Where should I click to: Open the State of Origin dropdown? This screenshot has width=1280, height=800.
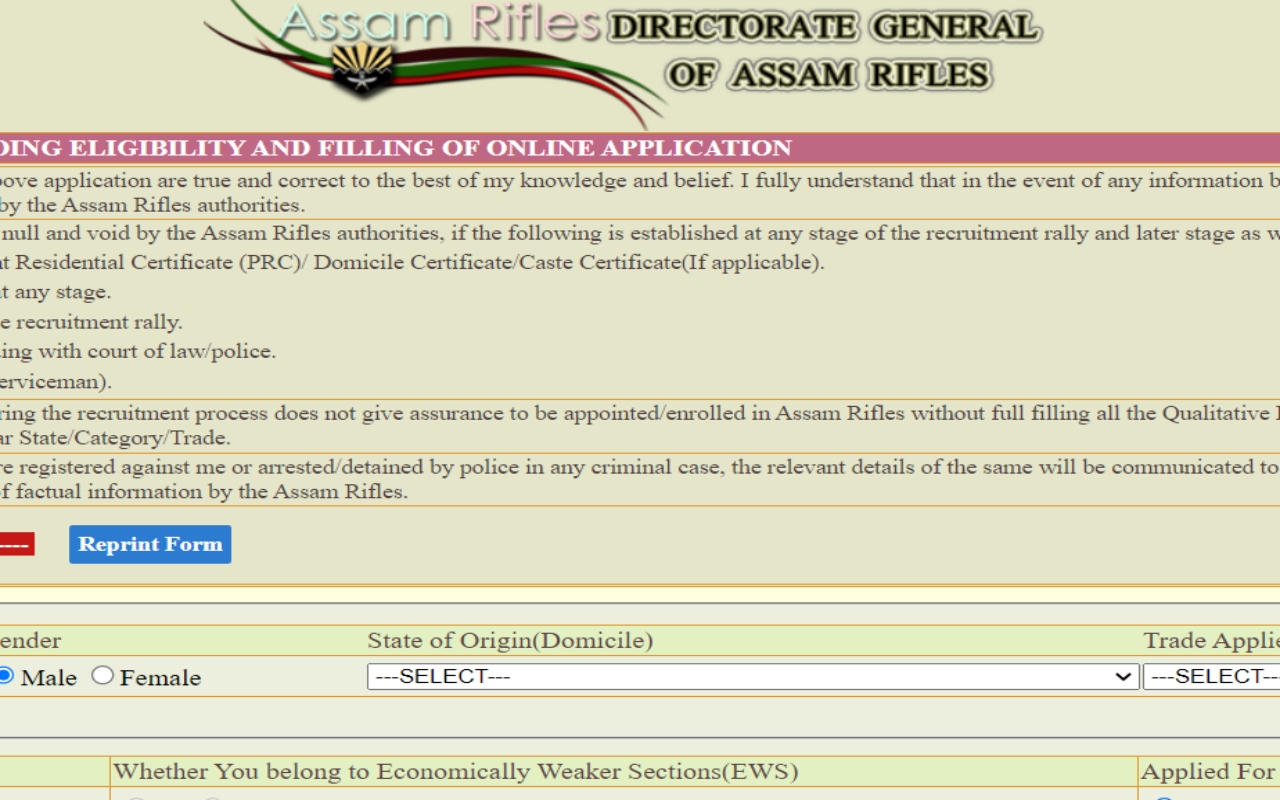[x=752, y=677]
